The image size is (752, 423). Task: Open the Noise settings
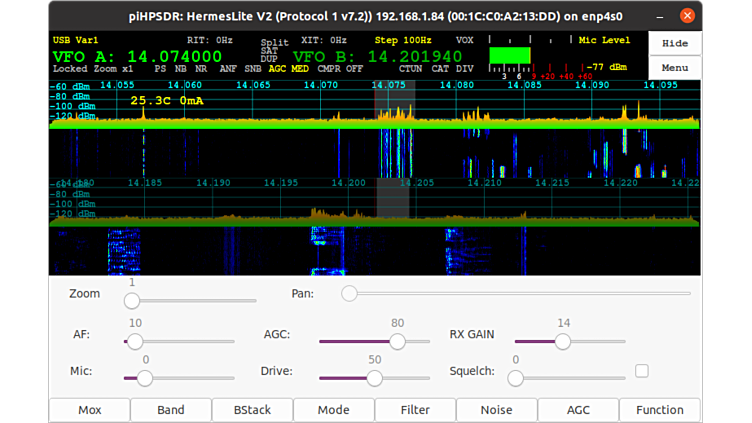point(496,409)
